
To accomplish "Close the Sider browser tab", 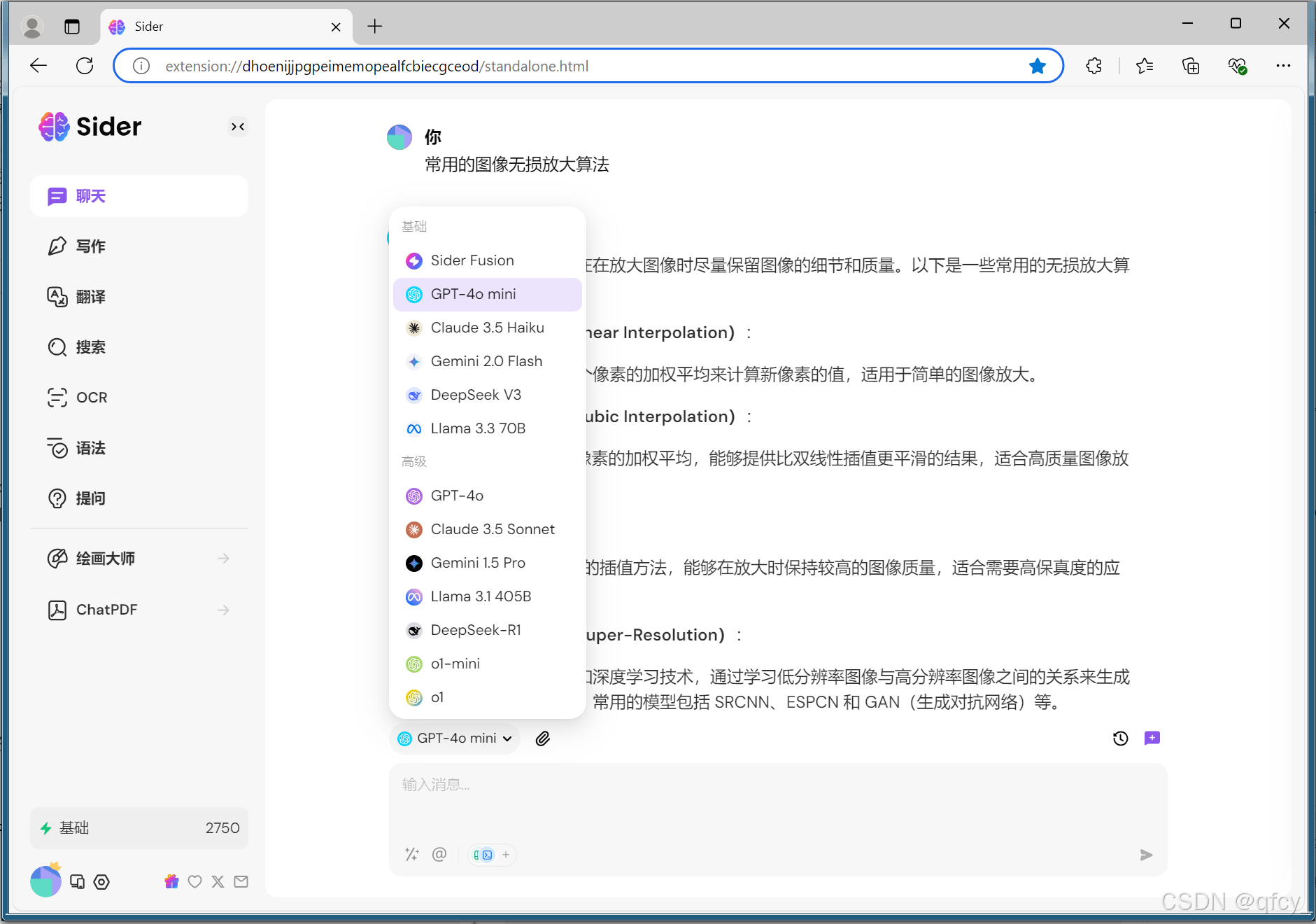I will [x=336, y=27].
